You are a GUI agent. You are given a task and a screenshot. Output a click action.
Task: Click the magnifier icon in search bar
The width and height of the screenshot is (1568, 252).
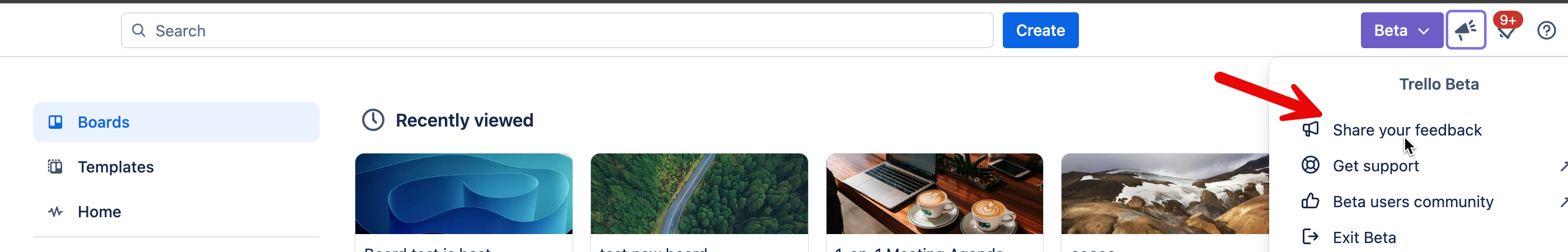139,30
